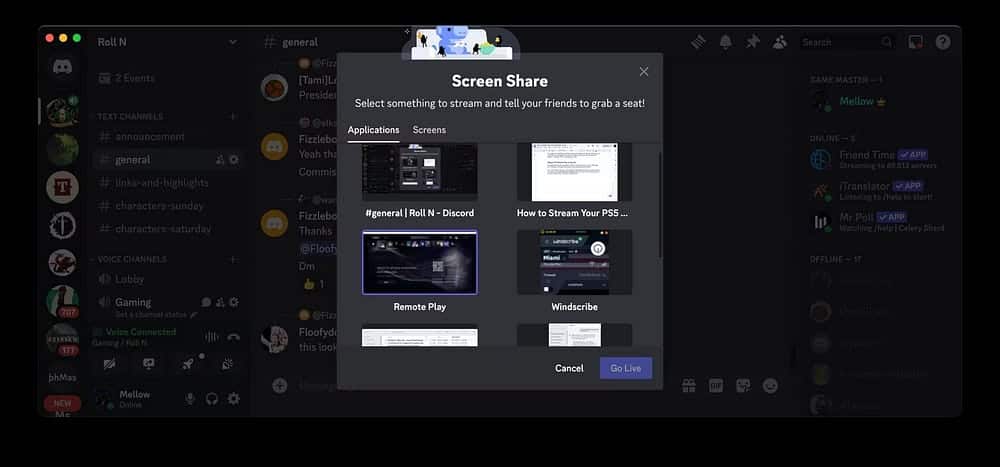Click iTranslator in member list
Image resolution: width=1000 pixels, height=467 pixels.
[x=880, y=191]
